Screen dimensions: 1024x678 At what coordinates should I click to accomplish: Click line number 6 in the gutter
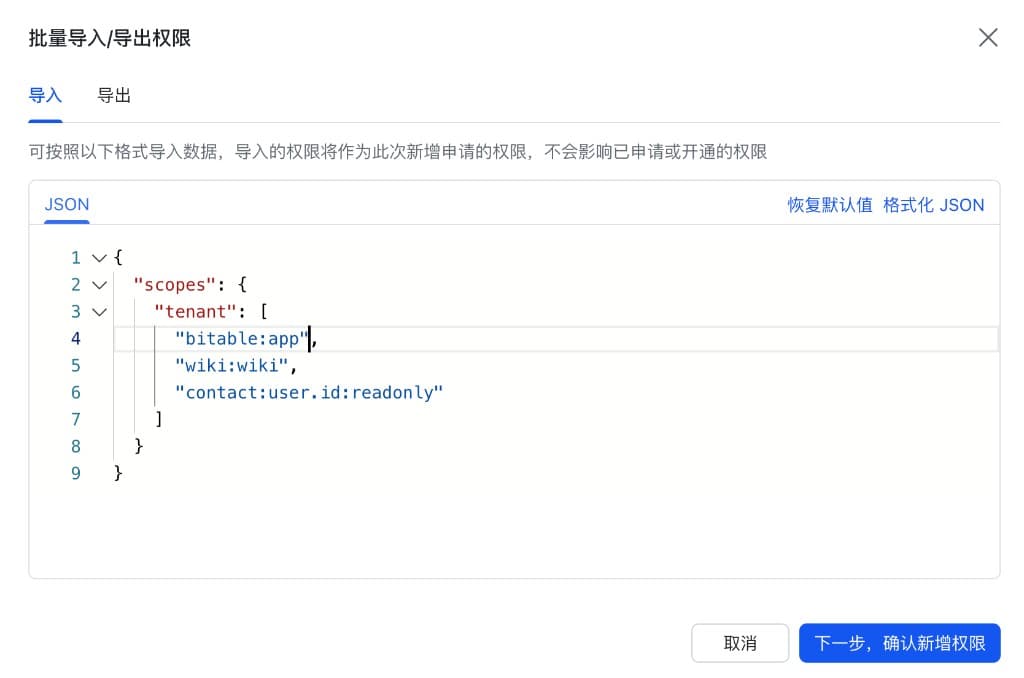pos(76,392)
